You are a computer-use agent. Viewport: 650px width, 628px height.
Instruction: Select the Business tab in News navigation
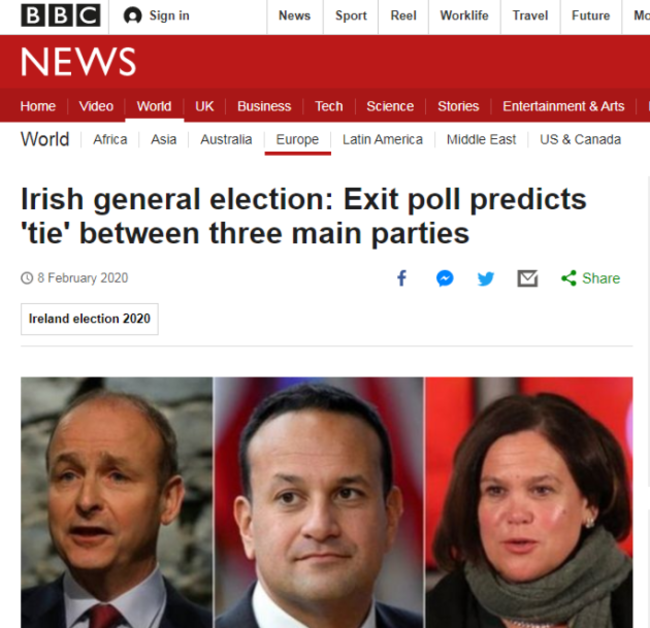264,106
